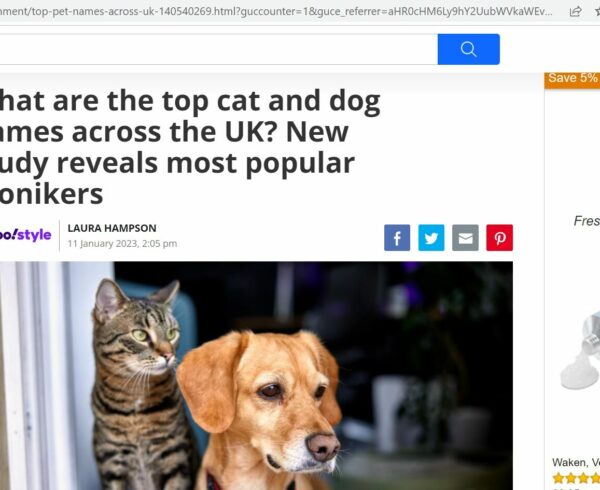Focus the search input field
The width and height of the screenshot is (600, 490).
pyautogui.click(x=218, y=49)
